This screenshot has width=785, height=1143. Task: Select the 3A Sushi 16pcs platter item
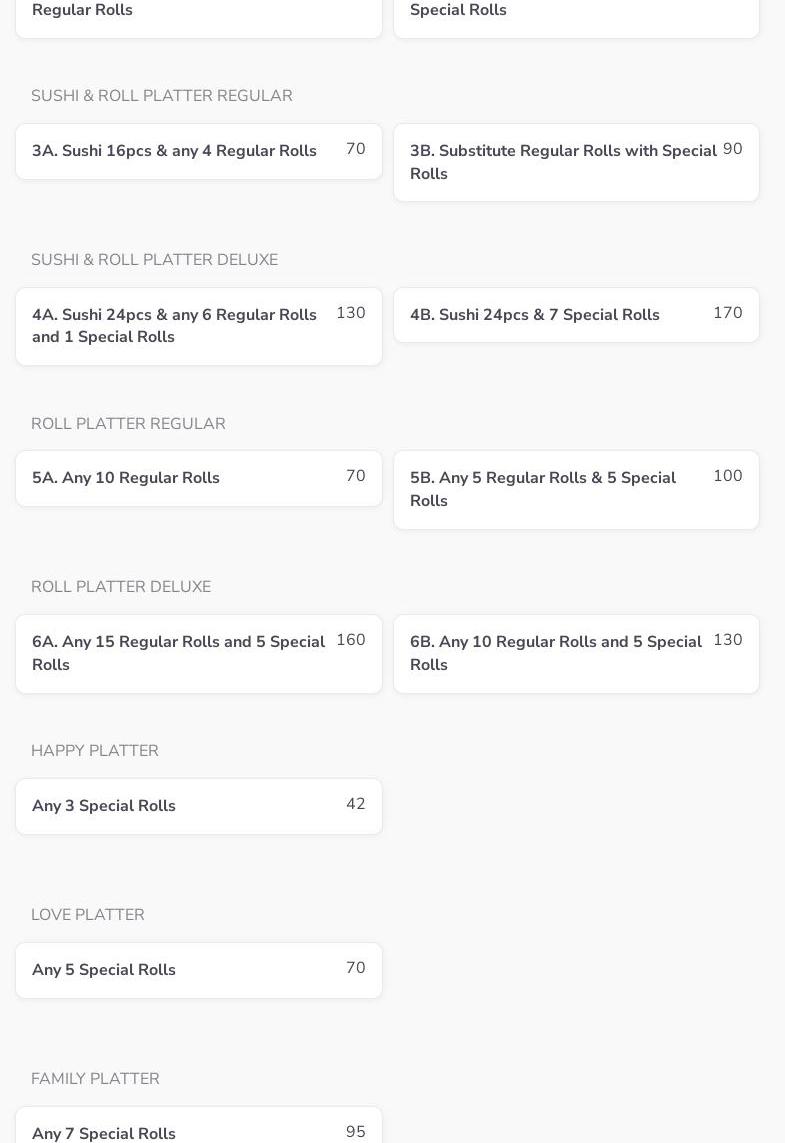198,152
